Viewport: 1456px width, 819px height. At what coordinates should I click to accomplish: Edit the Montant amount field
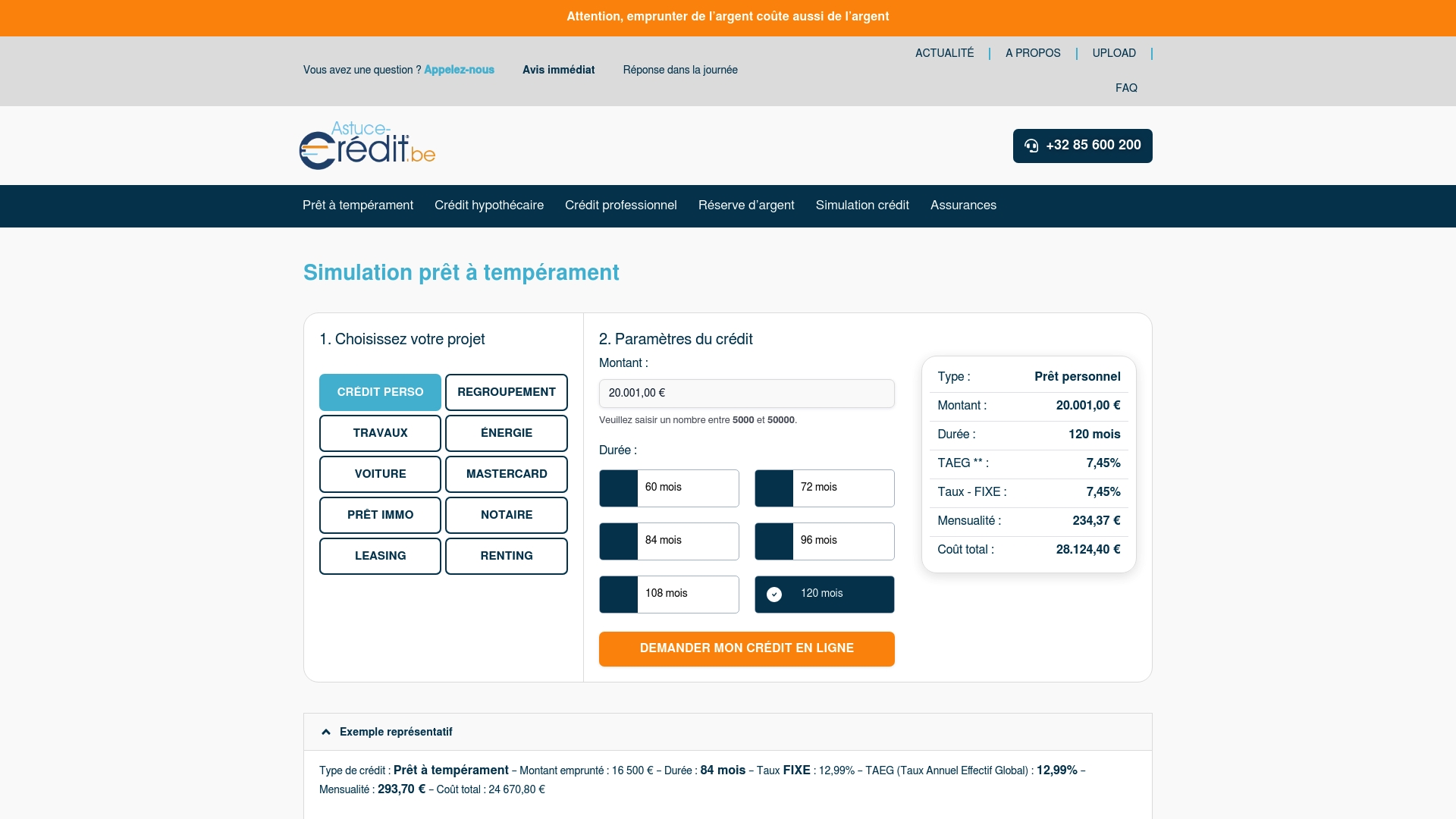[746, 393]
